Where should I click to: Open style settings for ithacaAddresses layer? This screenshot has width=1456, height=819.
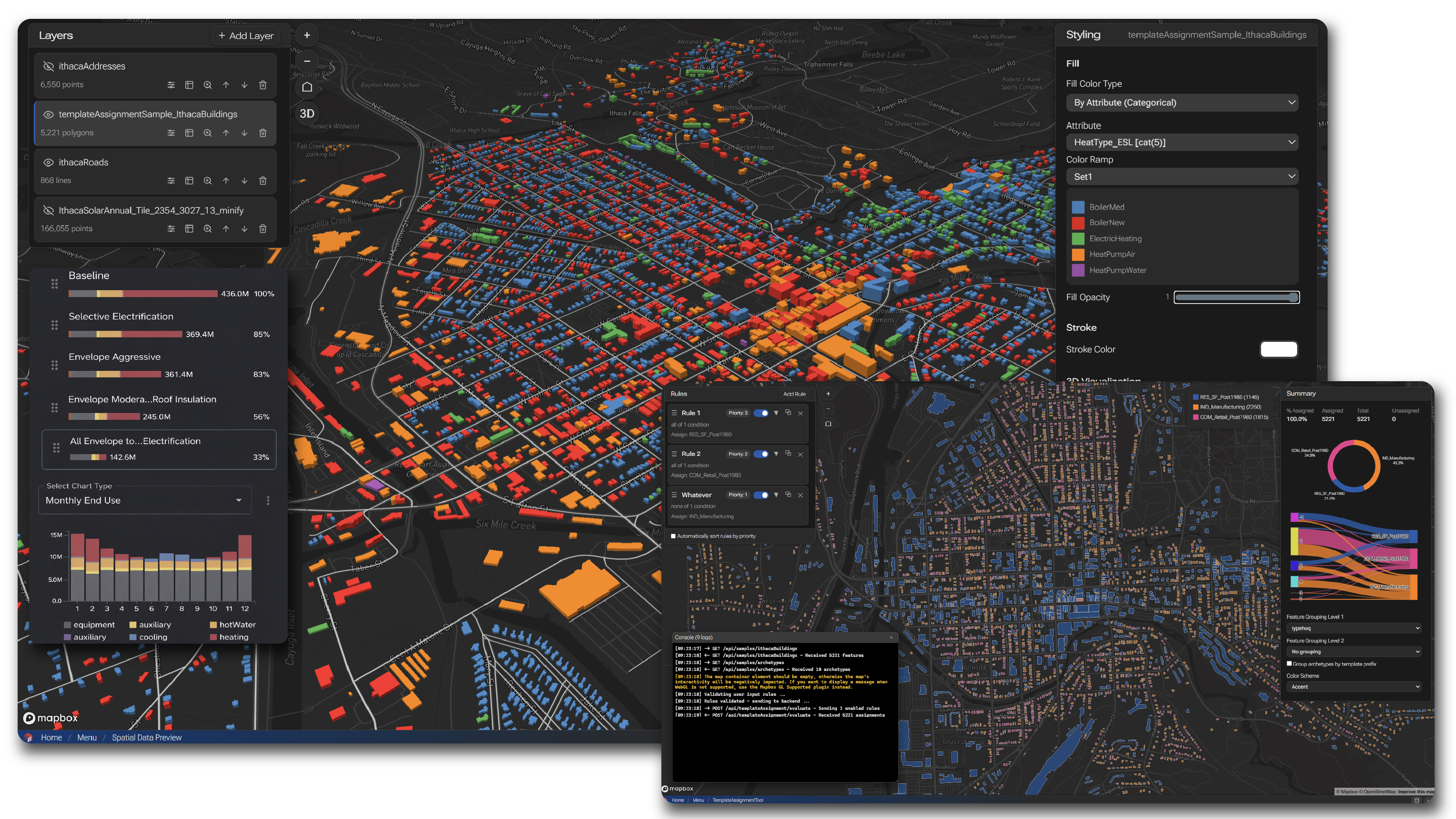pyautogui.click(x=171, y=85)
